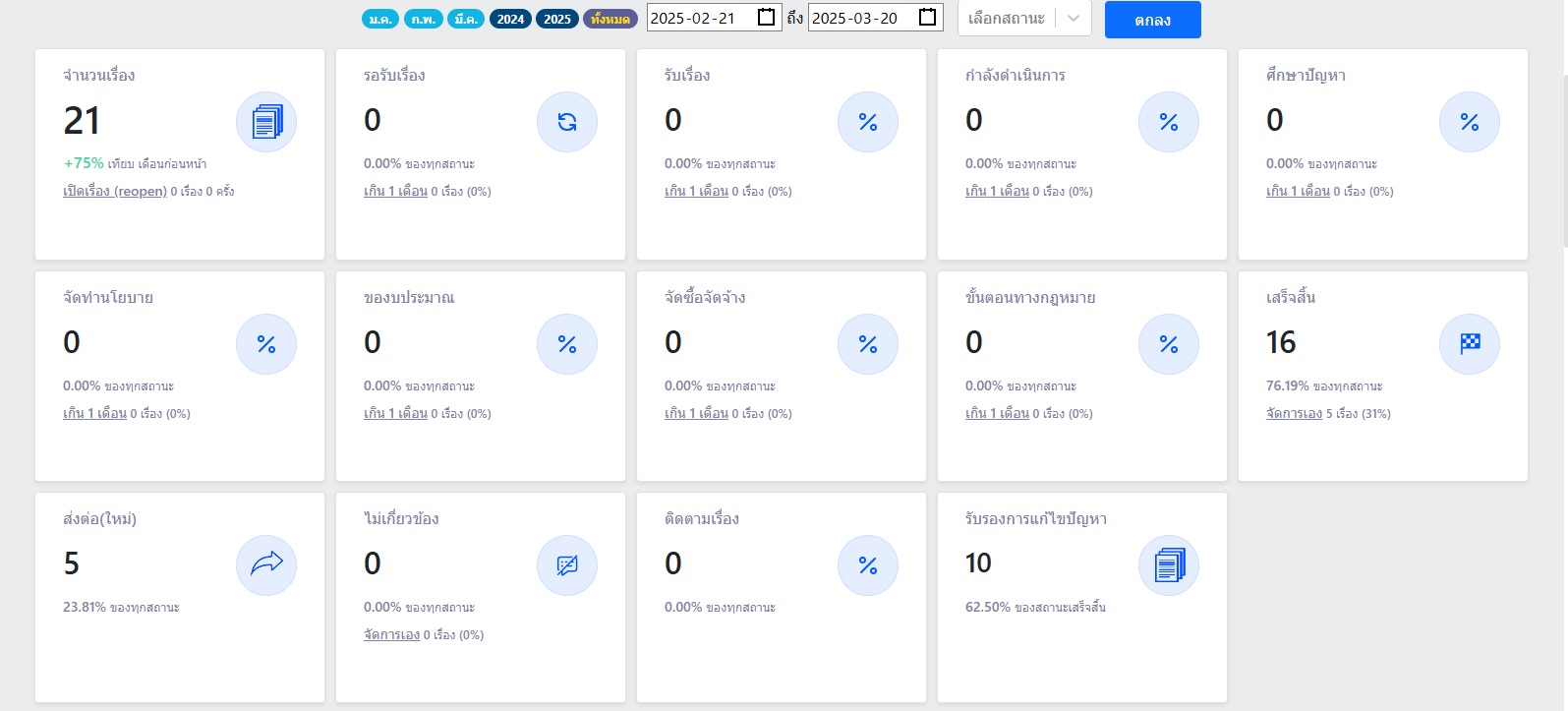Click the forward arrow icon in ส่งต่อ(ใหม่) card
The height and width of the screenshot is (711, 1568).
pyautogui.click(x=266, y=565)
